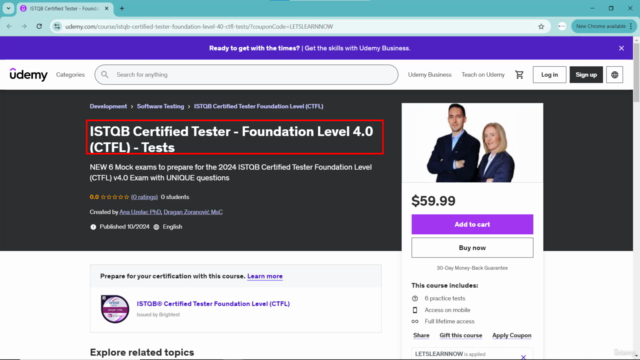640x360 pixels.
Task: Click the ISTQB certification badge image
Action: pyautogui.click(x=115, y=309)
